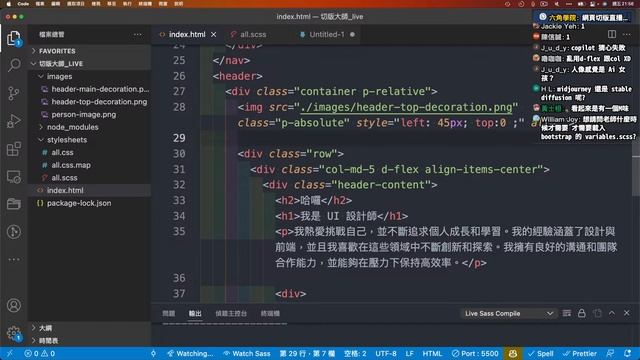This screenshot has width=640, height=360.
Task: Open file explorer panel more actions menu
Action: 138,35
